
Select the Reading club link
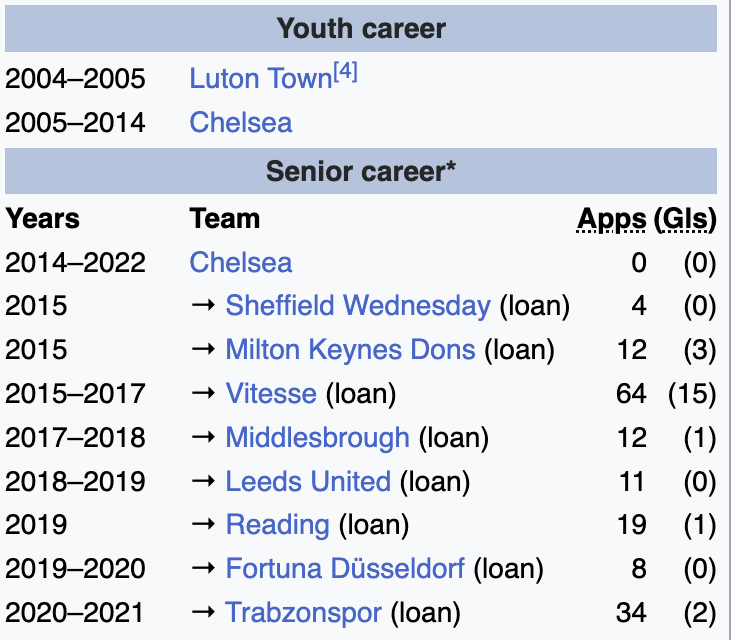[x=277, y=525]
